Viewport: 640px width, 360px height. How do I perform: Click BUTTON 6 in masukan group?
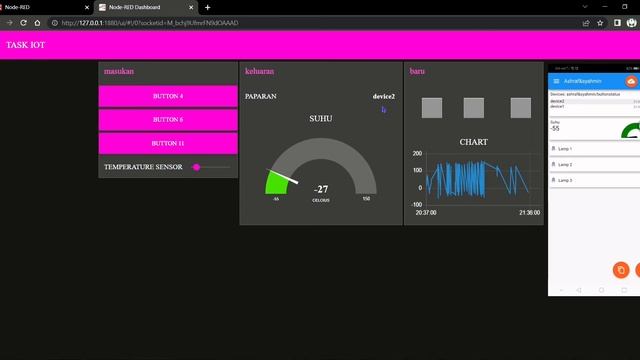(168, 120)
